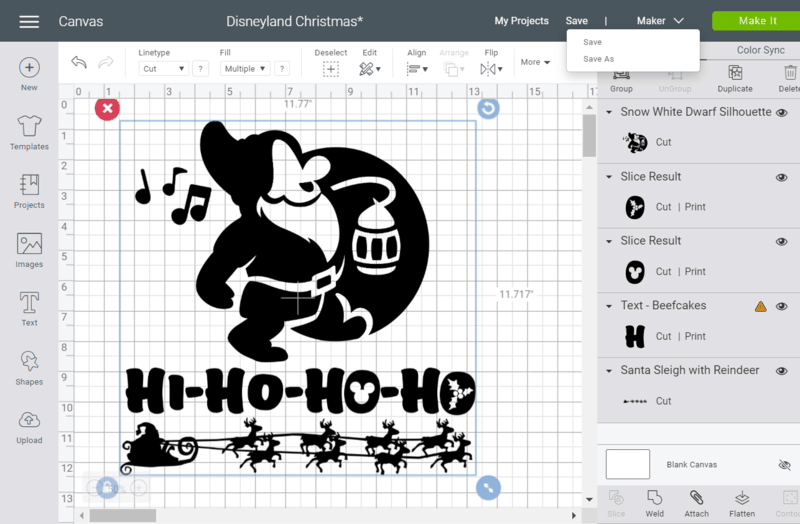Show the Blank Canvas layer

[784, 465]
